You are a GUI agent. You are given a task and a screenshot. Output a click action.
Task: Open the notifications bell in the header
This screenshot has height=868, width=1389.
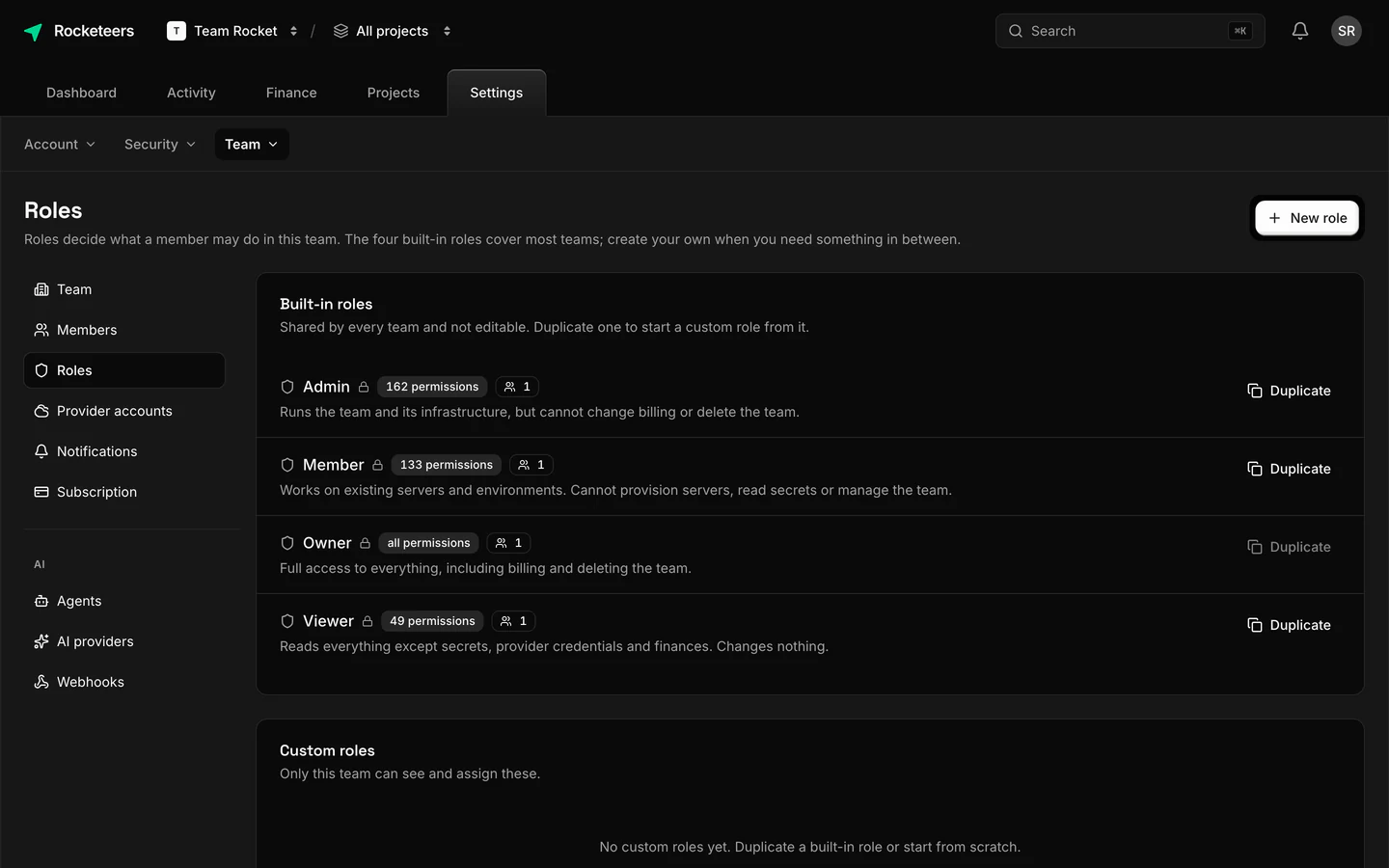(x=1300, y=31)
